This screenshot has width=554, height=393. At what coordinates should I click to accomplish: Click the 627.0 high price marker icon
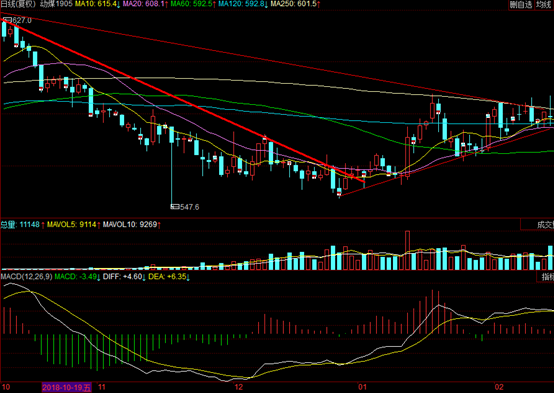[7, 20]
